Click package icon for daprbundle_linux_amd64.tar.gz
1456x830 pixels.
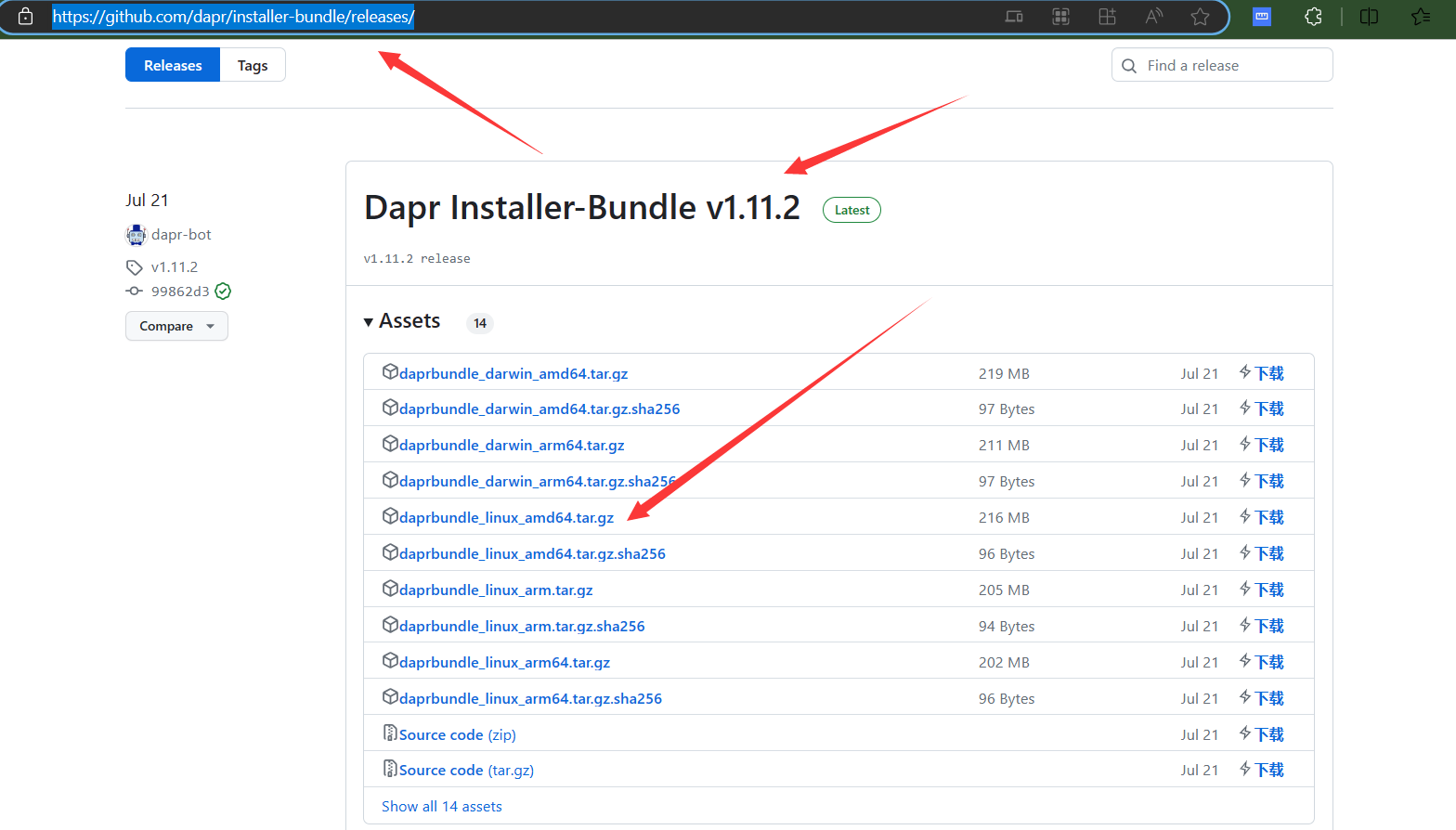tap(390, 516)
